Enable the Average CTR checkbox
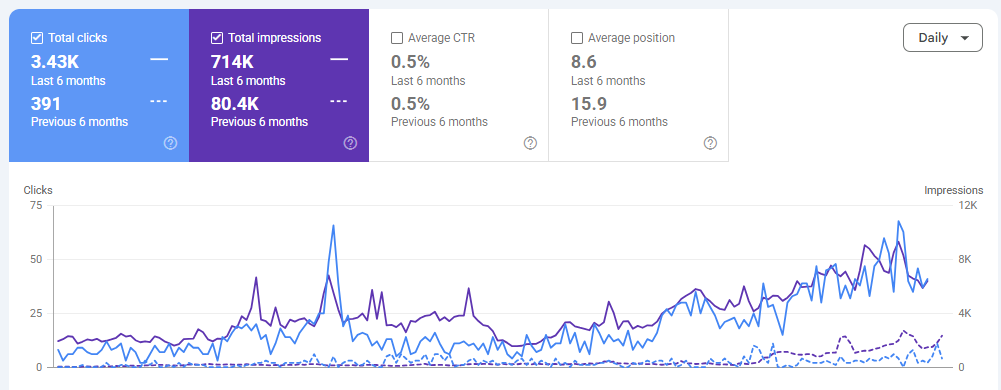The width and height of the screenshot is (1001, 390). point(397,38)
